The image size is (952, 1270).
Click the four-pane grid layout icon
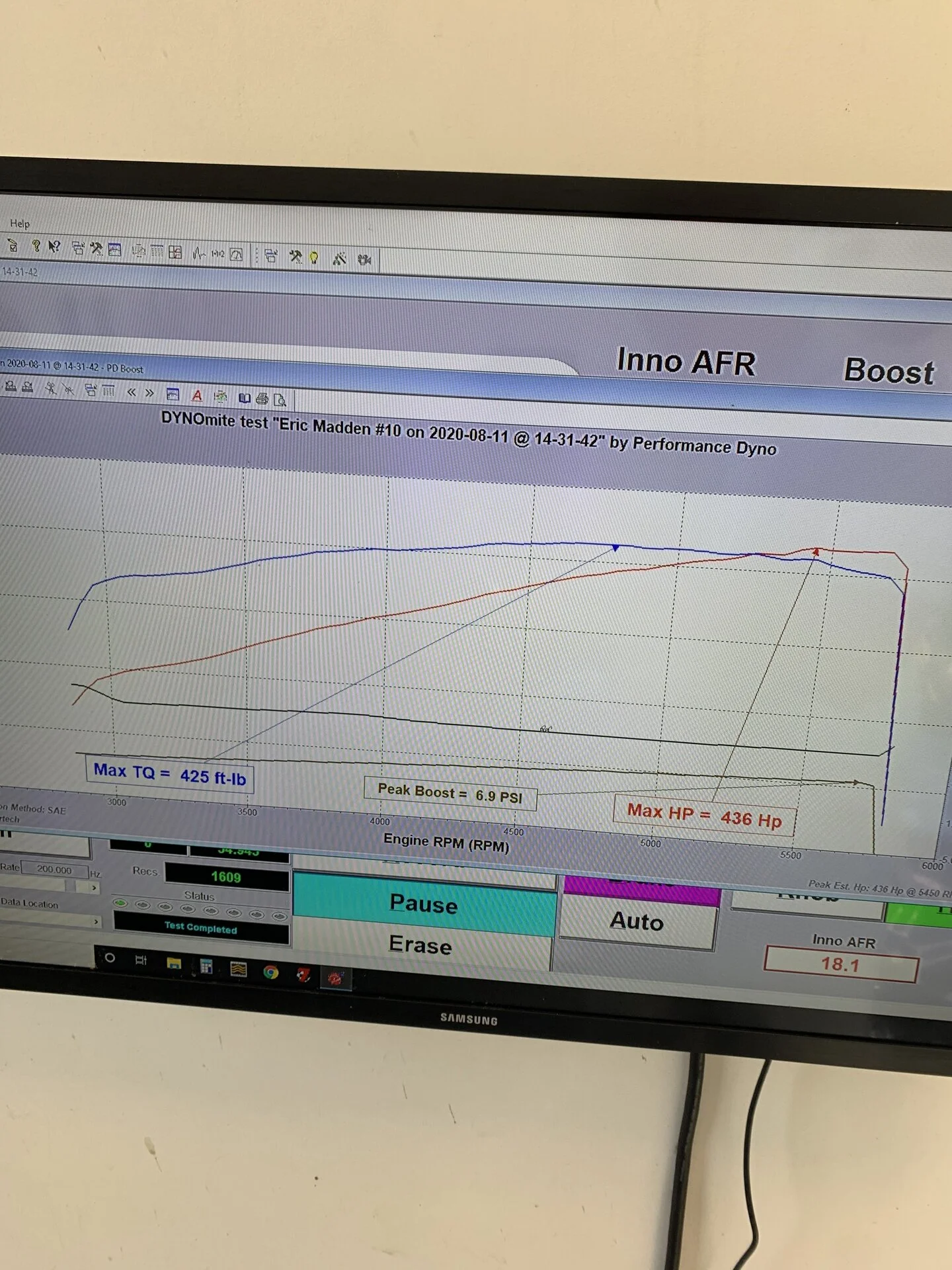tap(175, 252)
